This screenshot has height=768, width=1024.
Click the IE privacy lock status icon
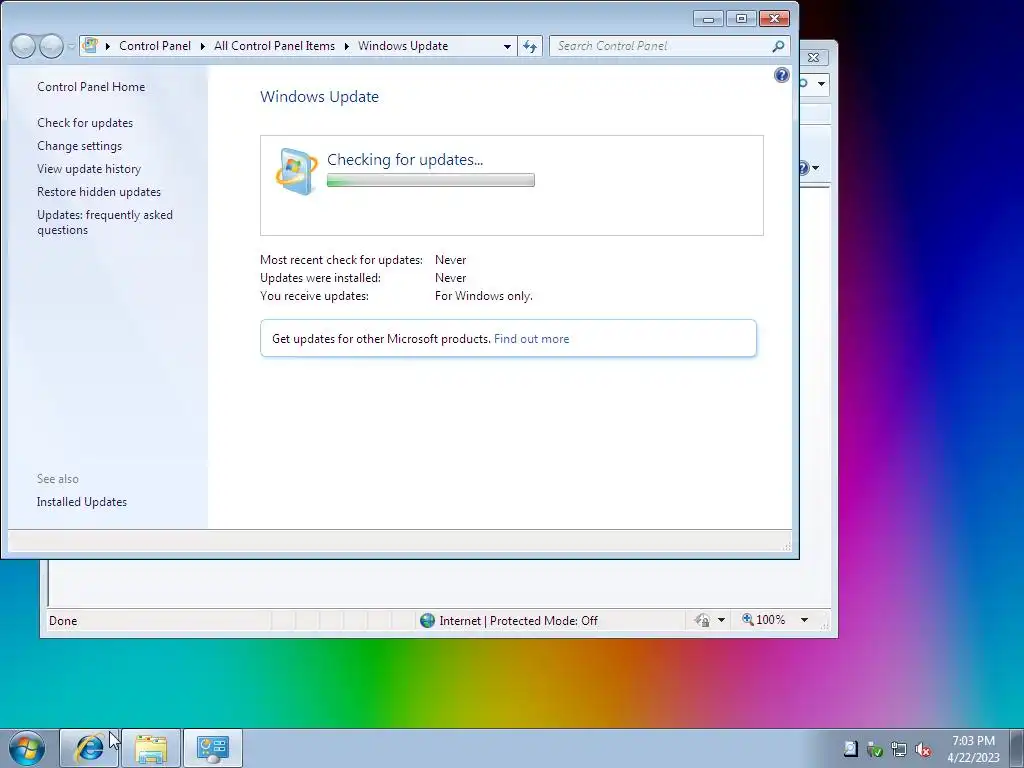(x=702, y=620)
